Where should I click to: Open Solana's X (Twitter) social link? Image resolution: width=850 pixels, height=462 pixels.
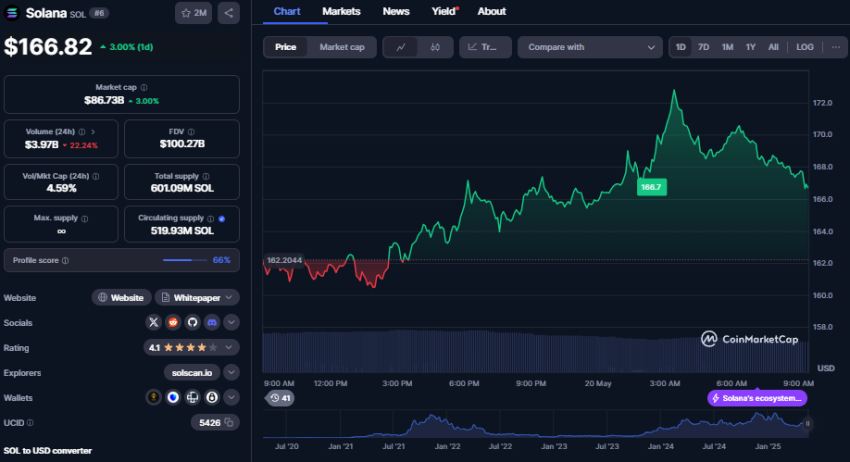coord(154,322)
